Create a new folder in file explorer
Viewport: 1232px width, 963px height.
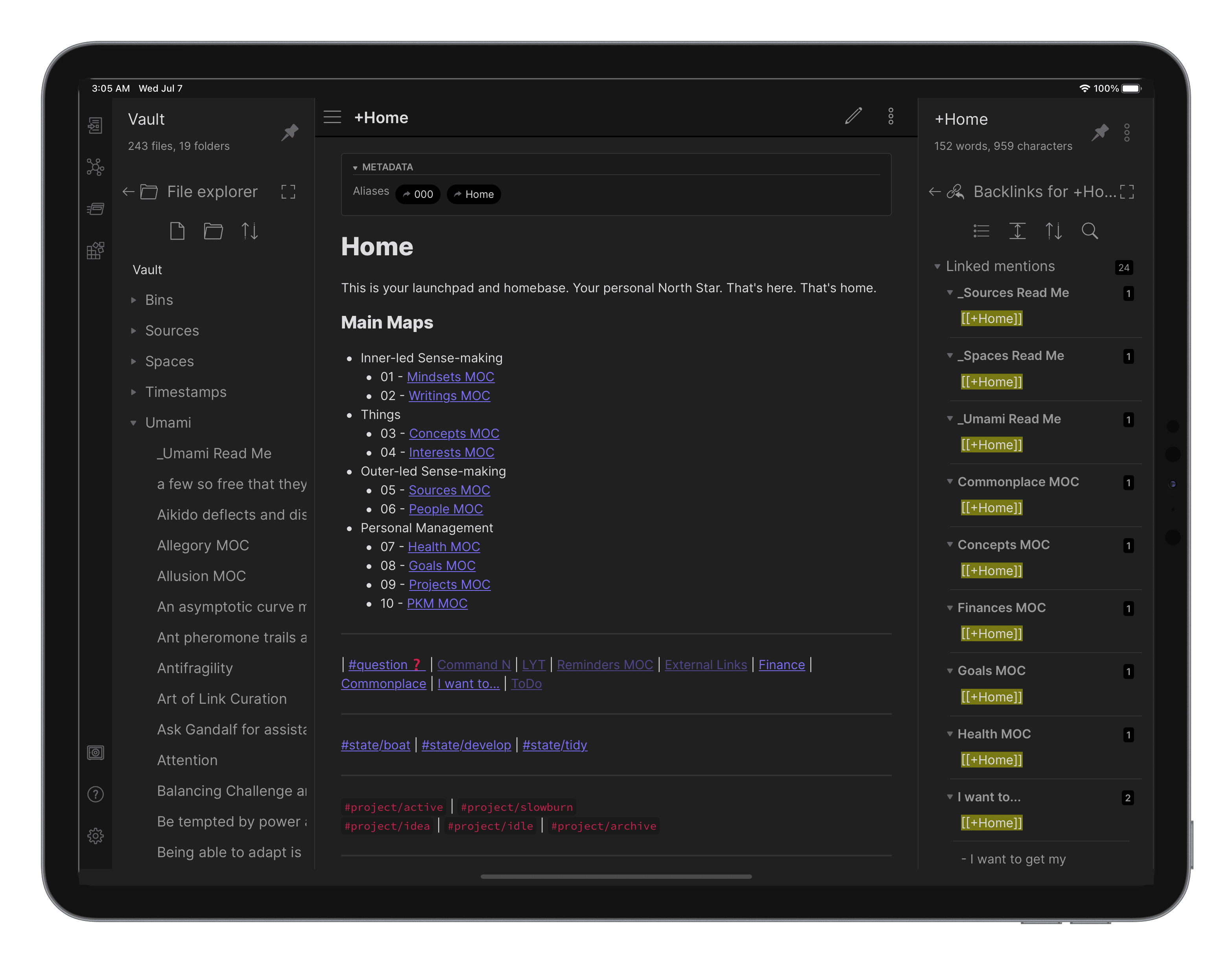click(213, 231)
